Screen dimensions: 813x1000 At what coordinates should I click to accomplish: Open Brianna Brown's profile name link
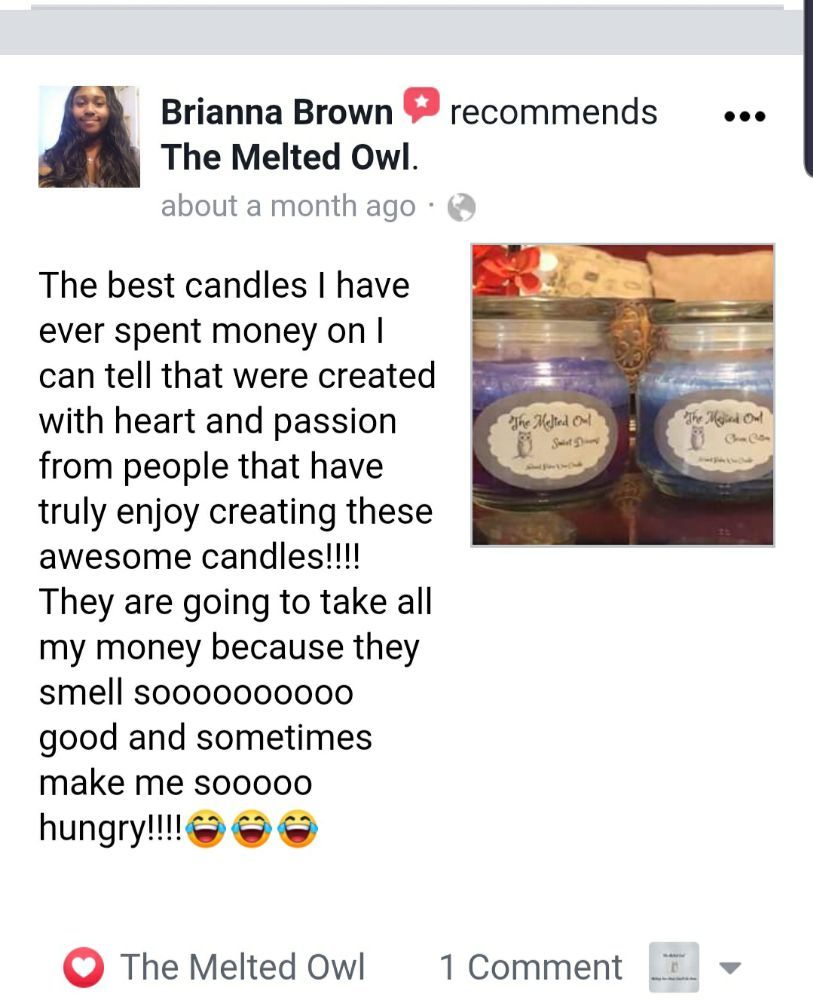click(x=277, y=112)
